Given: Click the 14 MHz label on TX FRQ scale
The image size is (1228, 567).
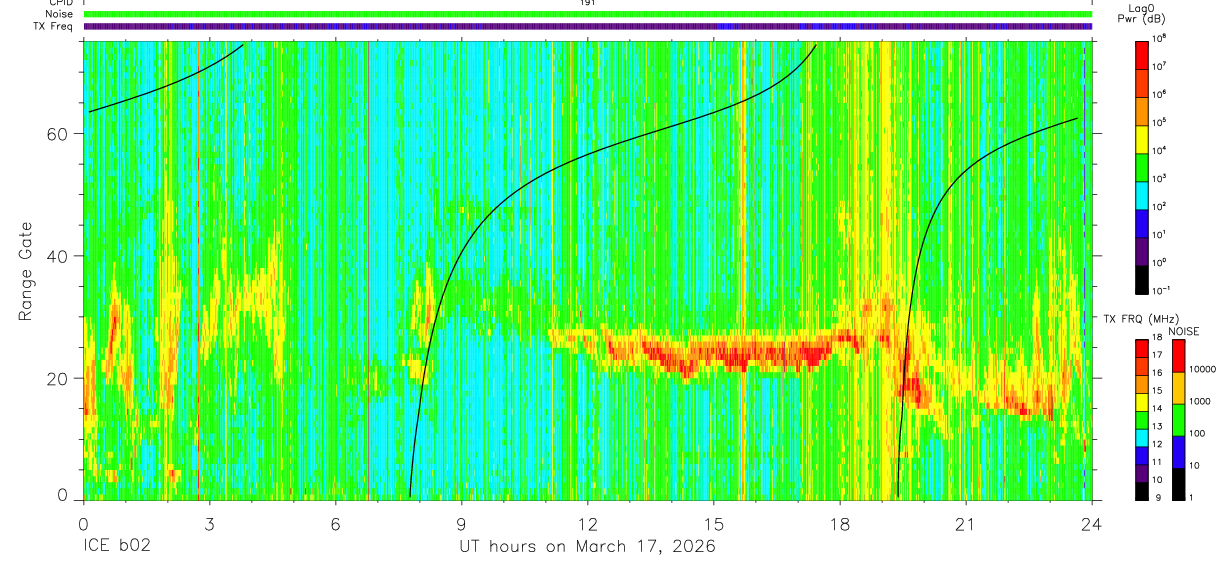Looking at the screenshot, I should [1158, 408].
